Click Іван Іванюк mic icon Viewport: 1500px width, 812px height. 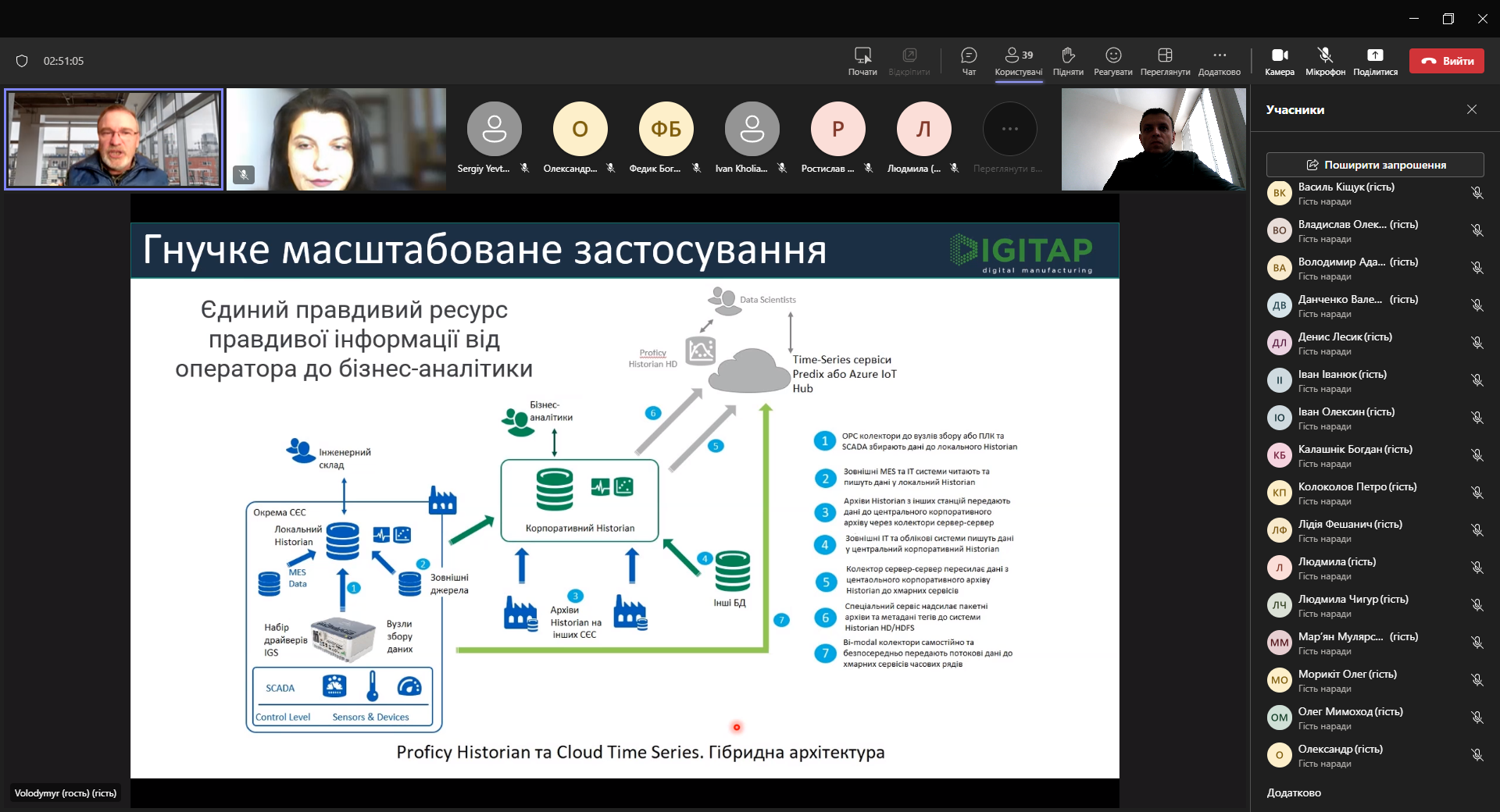click(1477, 380)
